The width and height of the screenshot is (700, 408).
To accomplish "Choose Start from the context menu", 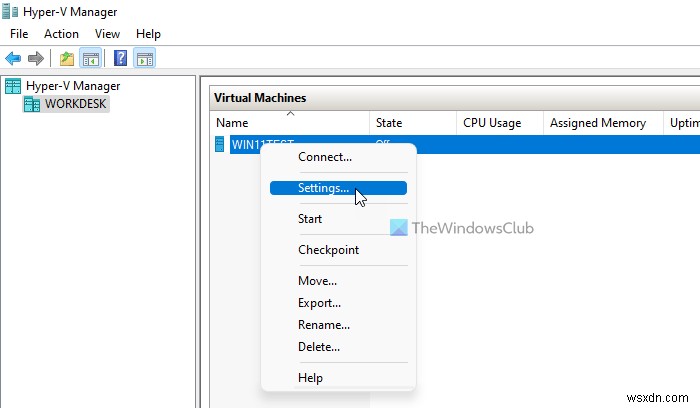I will point(338,219).
